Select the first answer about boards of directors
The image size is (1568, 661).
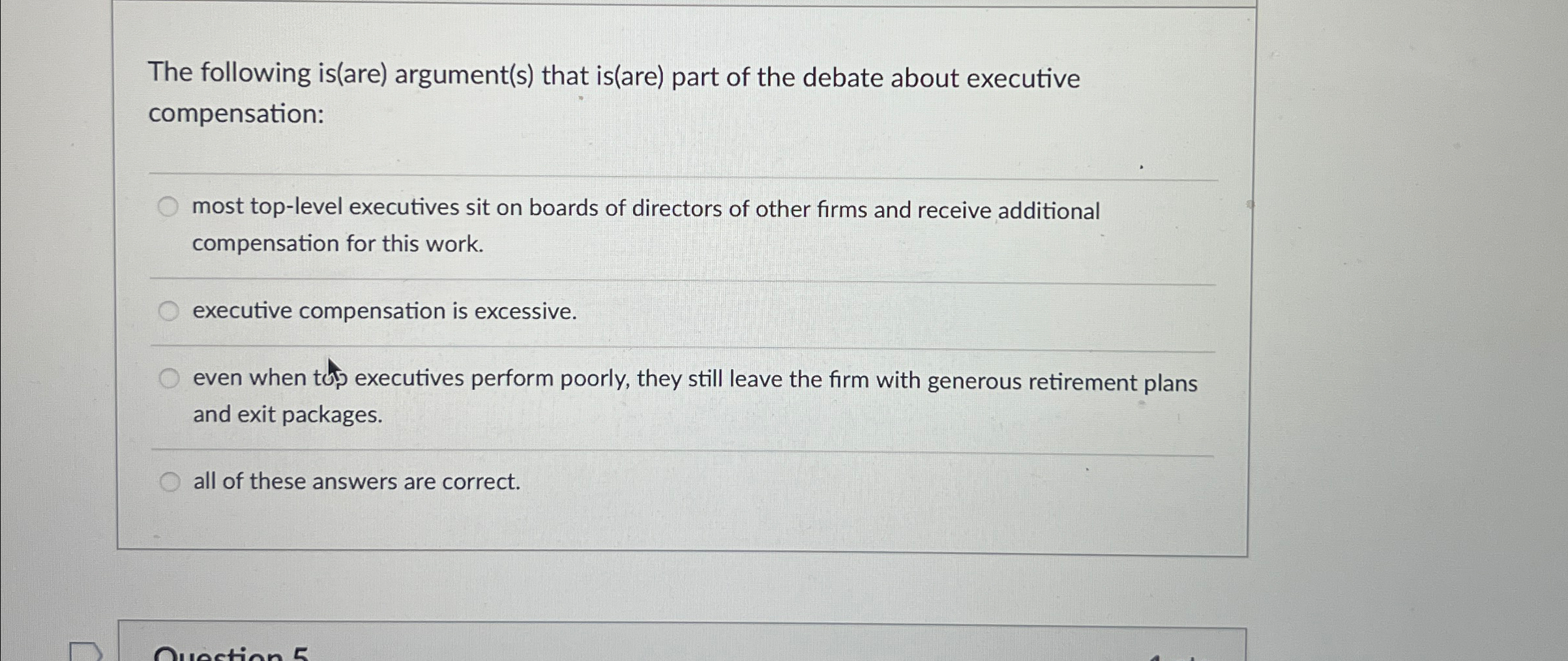click(170, 207)
